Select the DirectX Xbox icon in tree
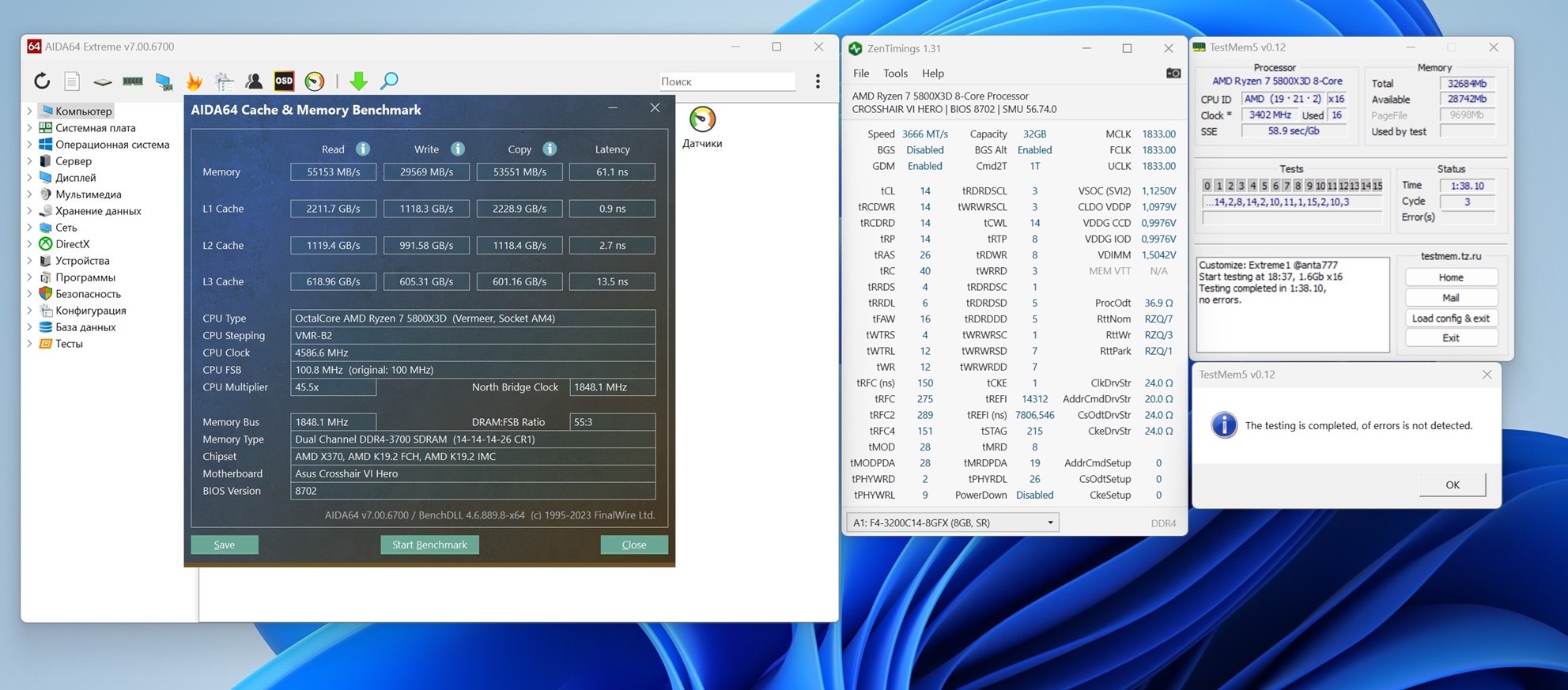The height and width of the screenshot is (690, 1568). click(46, 244)
